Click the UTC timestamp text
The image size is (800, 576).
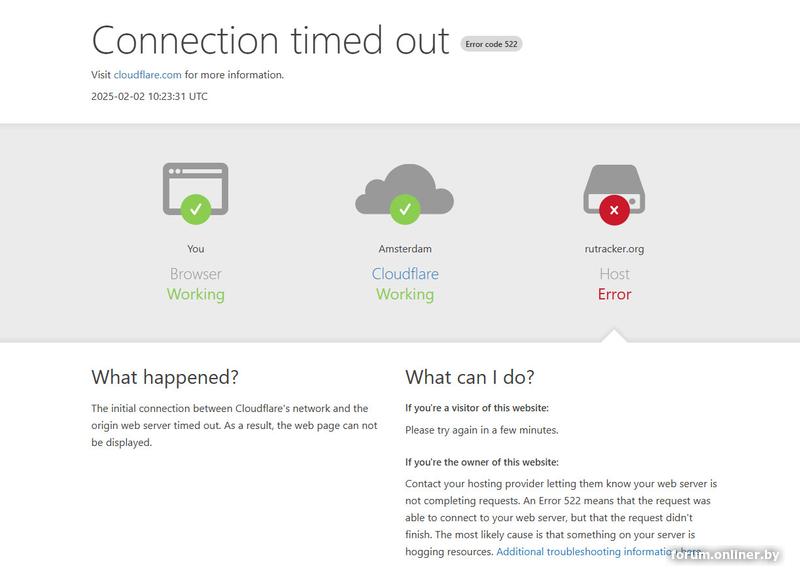click(x=149, y=96)
